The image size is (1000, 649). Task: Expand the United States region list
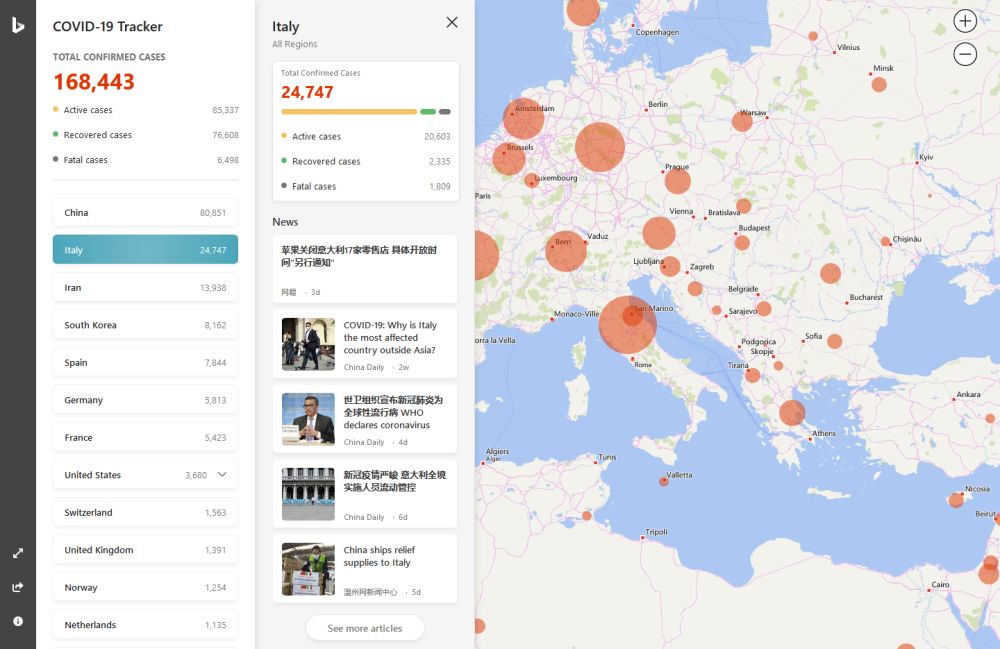point(222,475)
